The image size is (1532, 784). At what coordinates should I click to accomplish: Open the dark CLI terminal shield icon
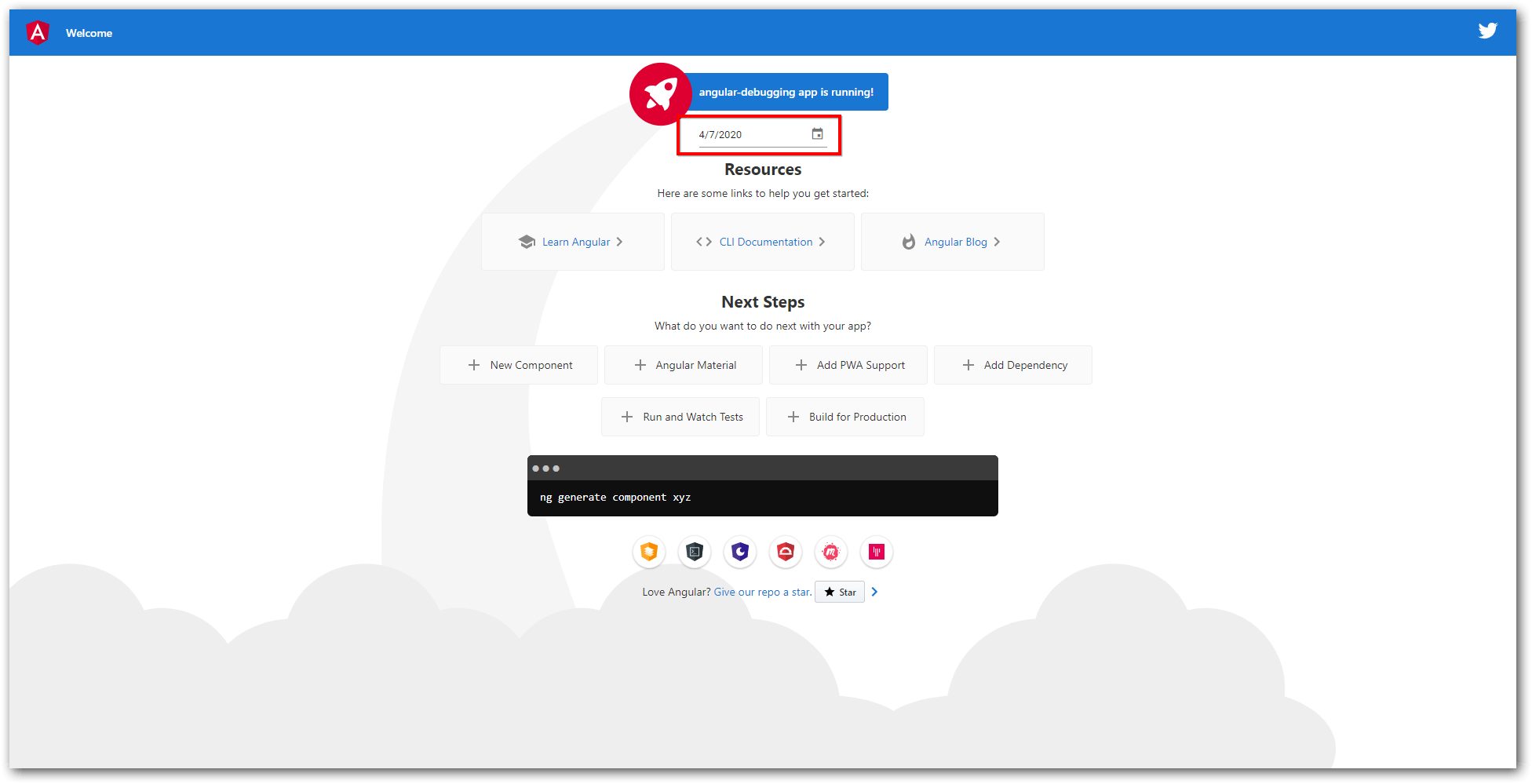[695, 552]
